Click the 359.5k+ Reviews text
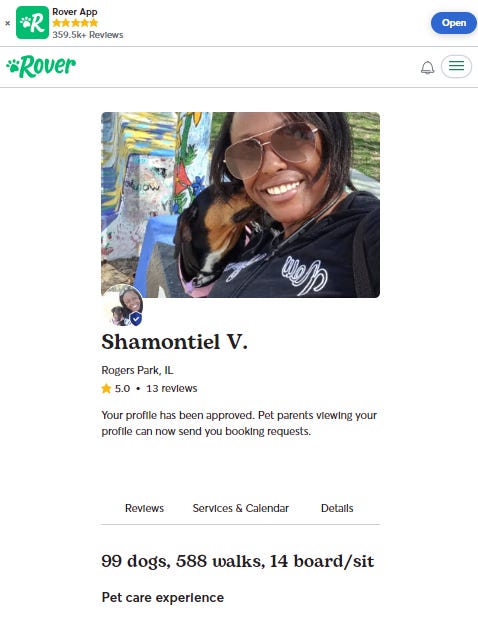This screenshot has height=621, width=478. tap(88, 35)
